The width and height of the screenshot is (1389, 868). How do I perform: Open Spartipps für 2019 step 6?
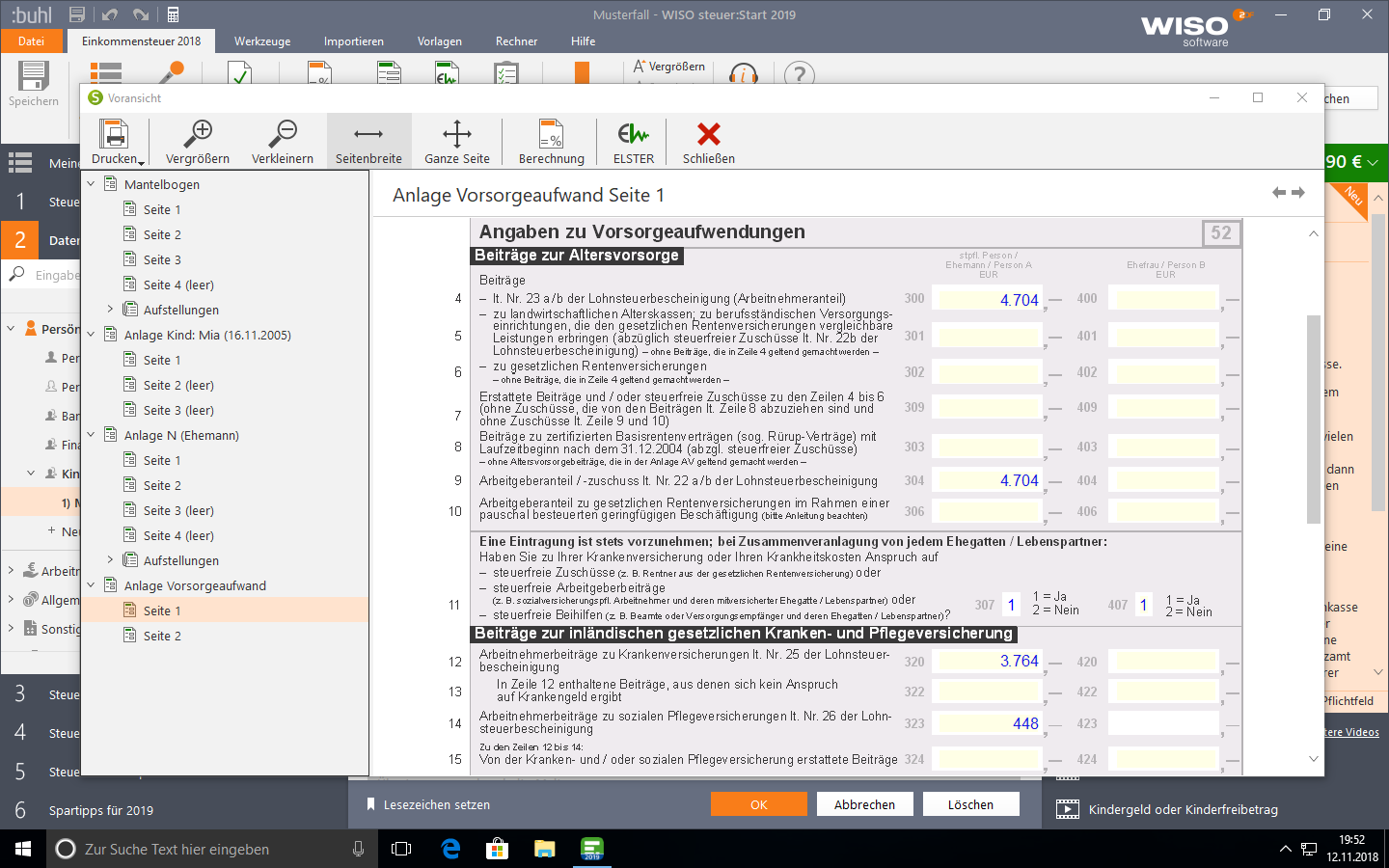tap(101, 810)
